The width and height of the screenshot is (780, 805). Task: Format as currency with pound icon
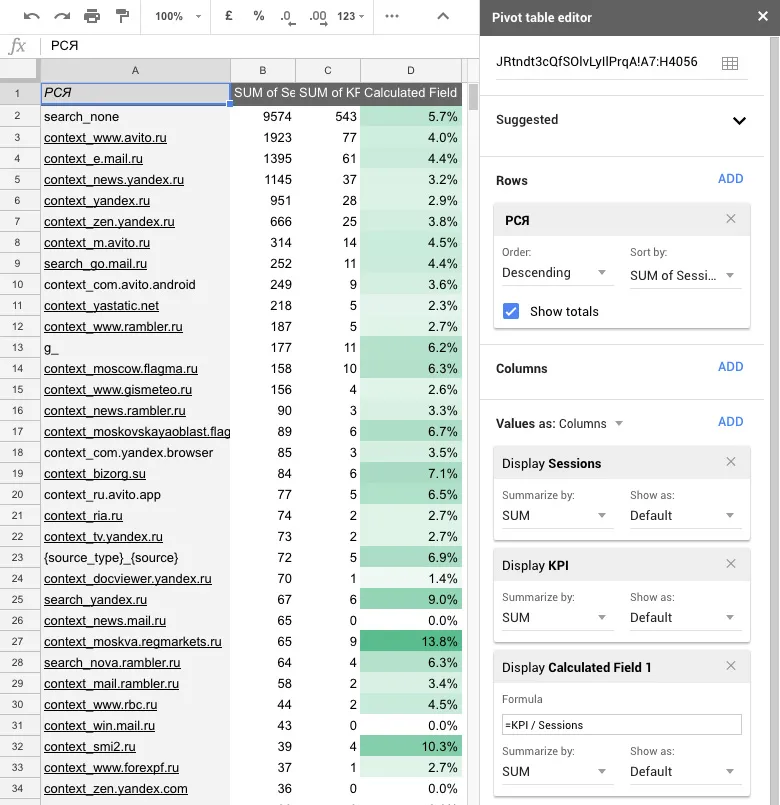point(229,16)
